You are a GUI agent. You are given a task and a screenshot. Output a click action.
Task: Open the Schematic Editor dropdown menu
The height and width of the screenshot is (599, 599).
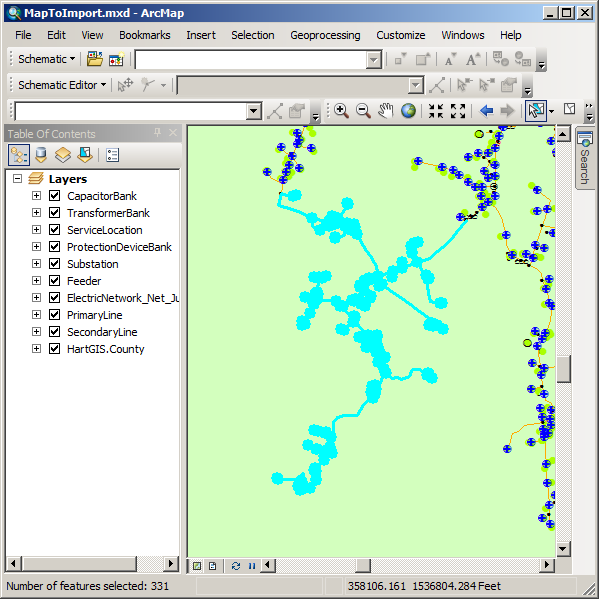pos(62,85)
